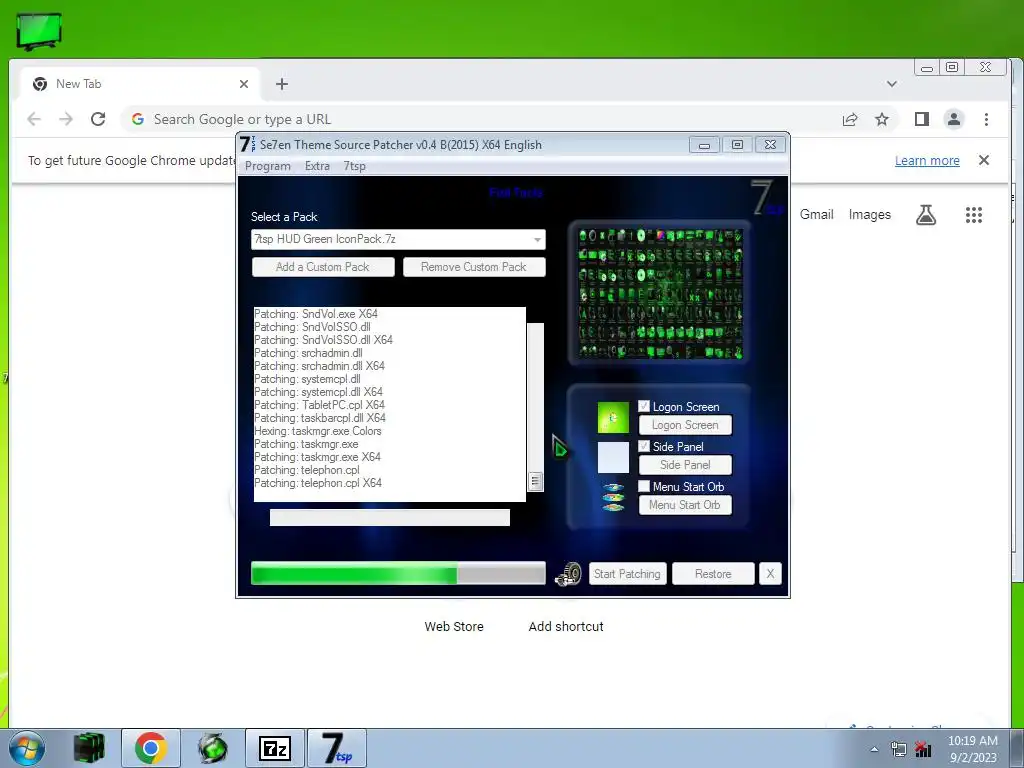Click log line 'Hexing: taskmgr.exe Colors'
Screen dimensions: 1024x768
317,431
